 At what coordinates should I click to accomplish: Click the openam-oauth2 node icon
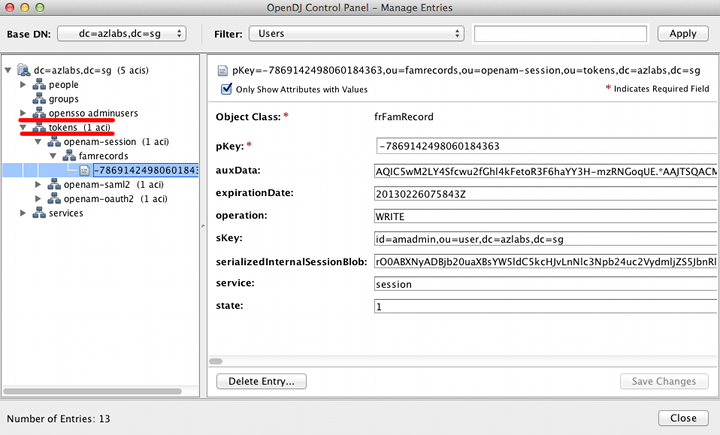coord(54,199)
